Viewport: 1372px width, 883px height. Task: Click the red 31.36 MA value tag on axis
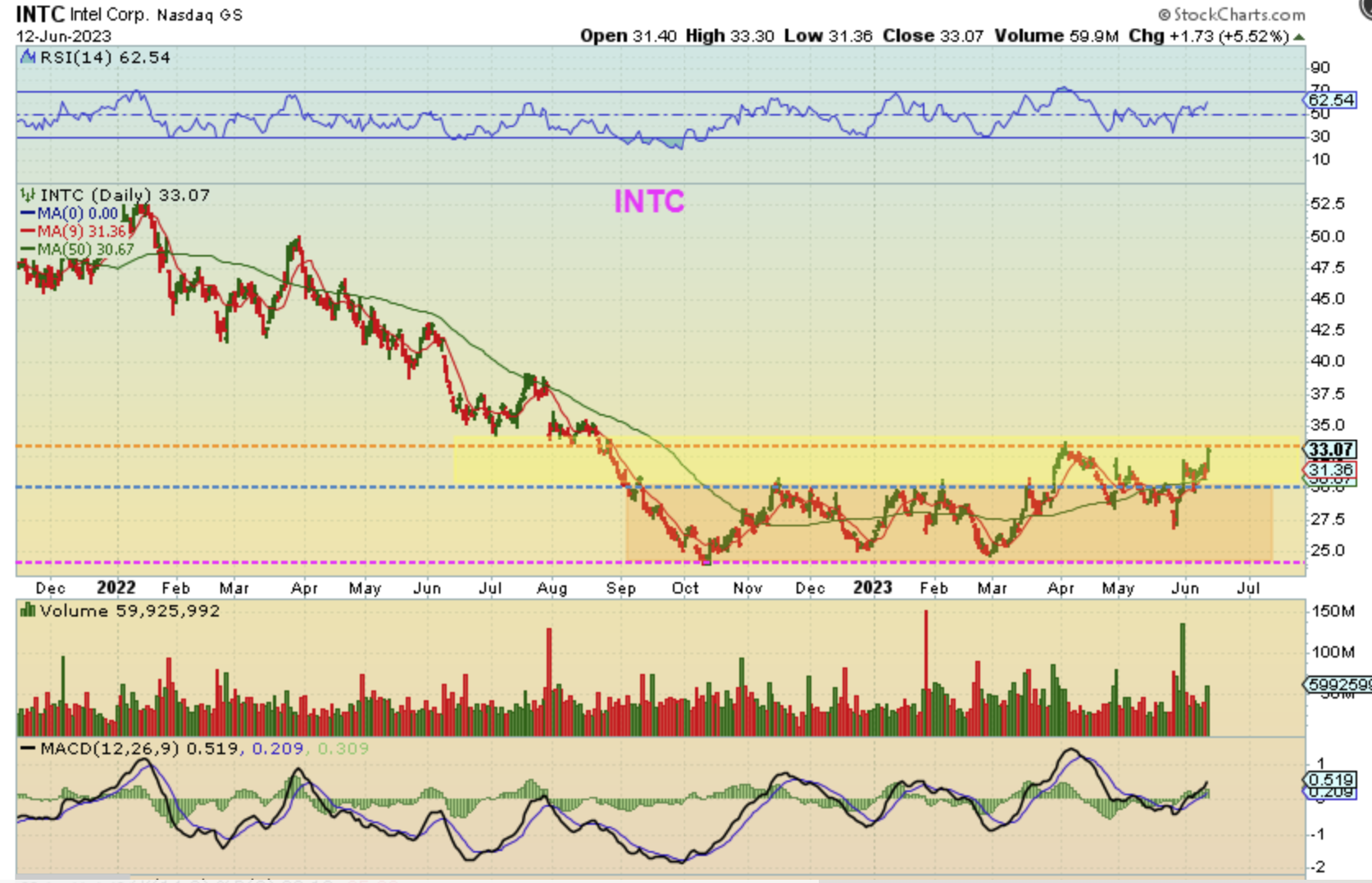pyautogui.click(x=1331, y=470)
